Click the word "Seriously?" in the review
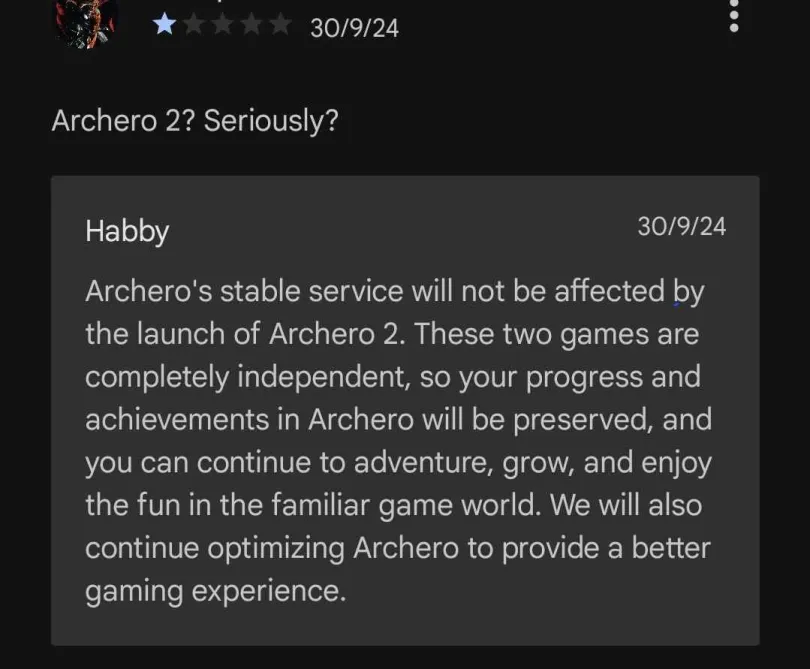The image size is (810, 669). [x=271, y=121]
